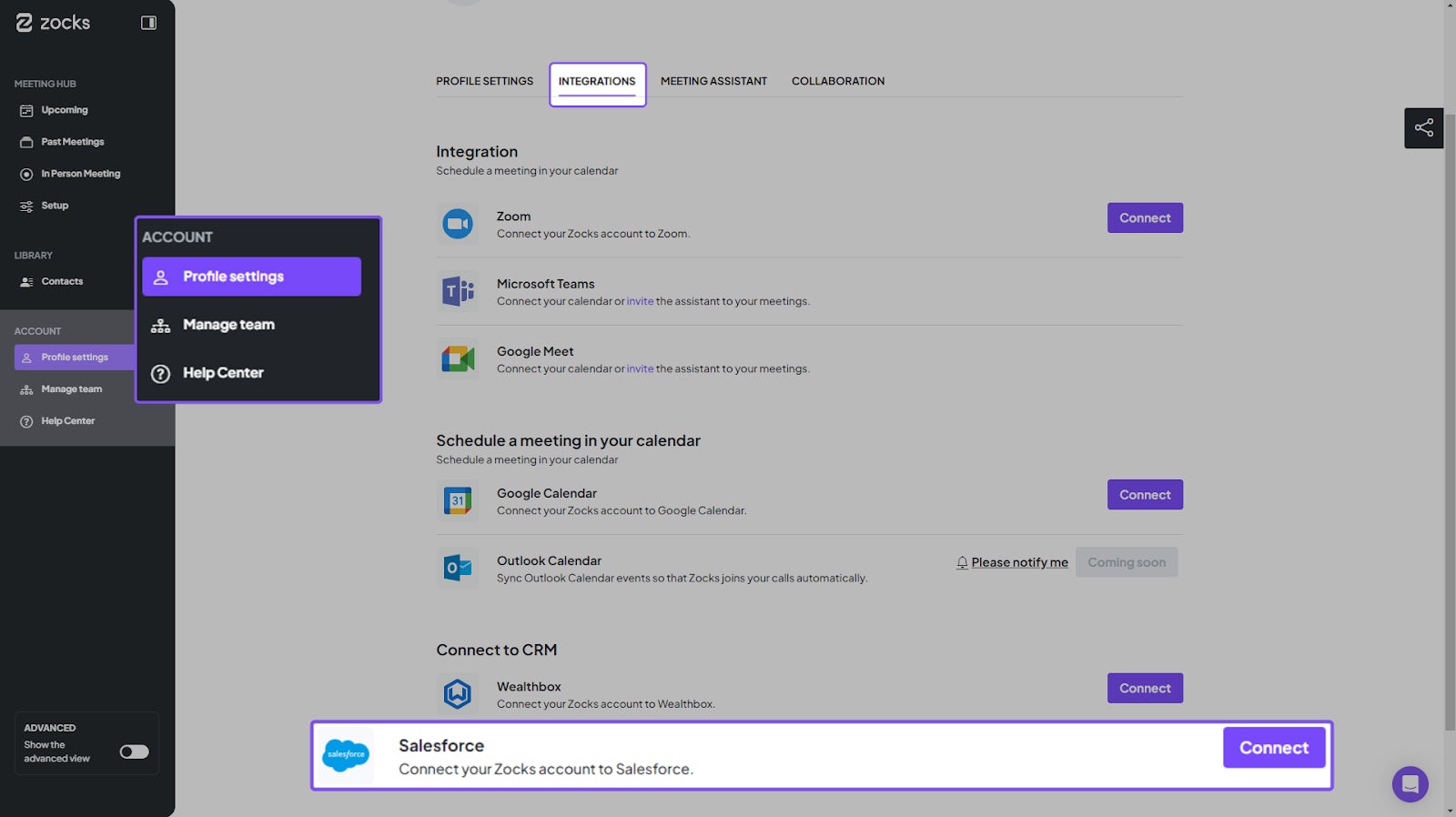Collapse the sidebar using the panel icon
This screenshot has width=1456, height=817.
click(148, 23)
